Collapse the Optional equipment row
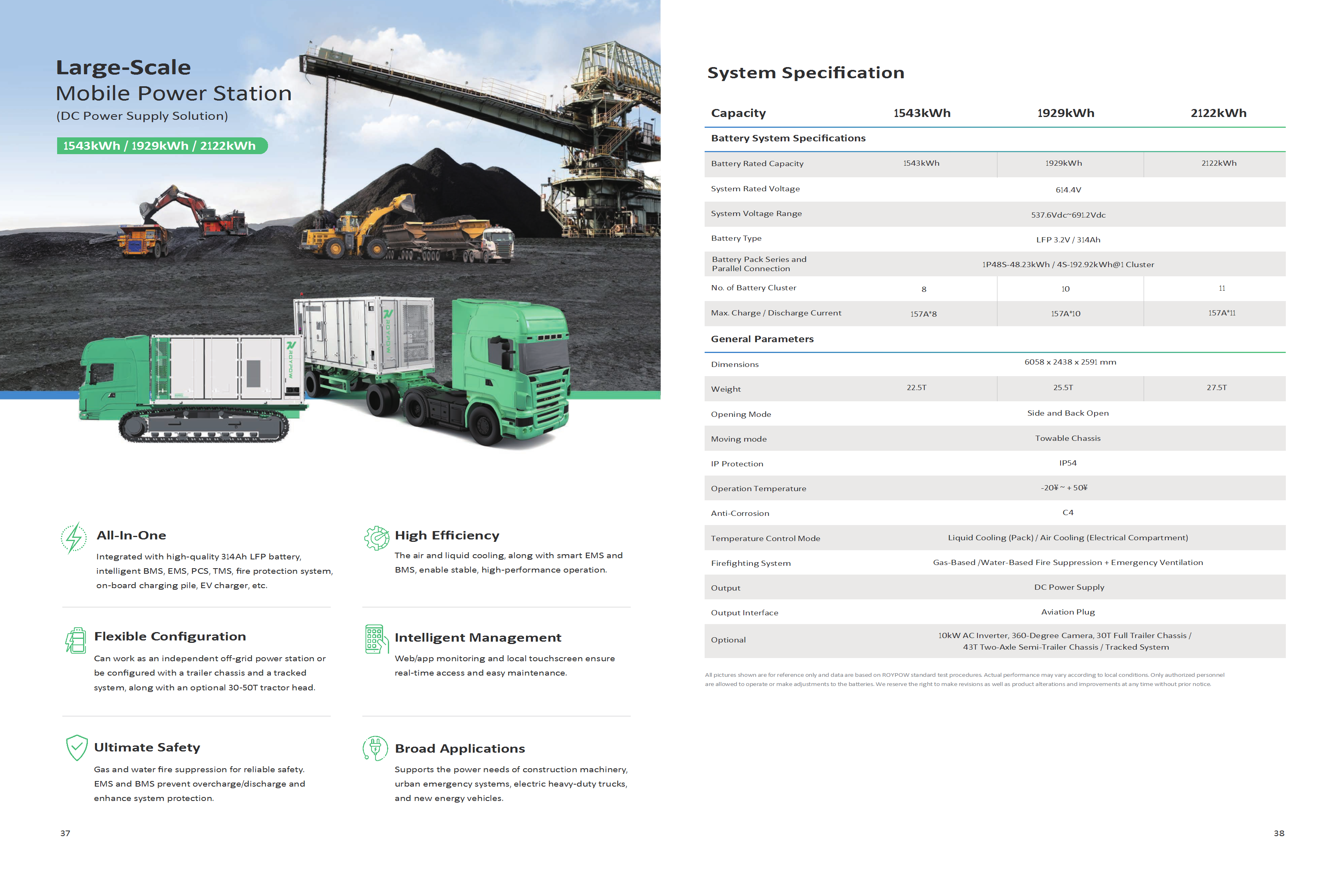1321x896 pixels. pos(728,640)
